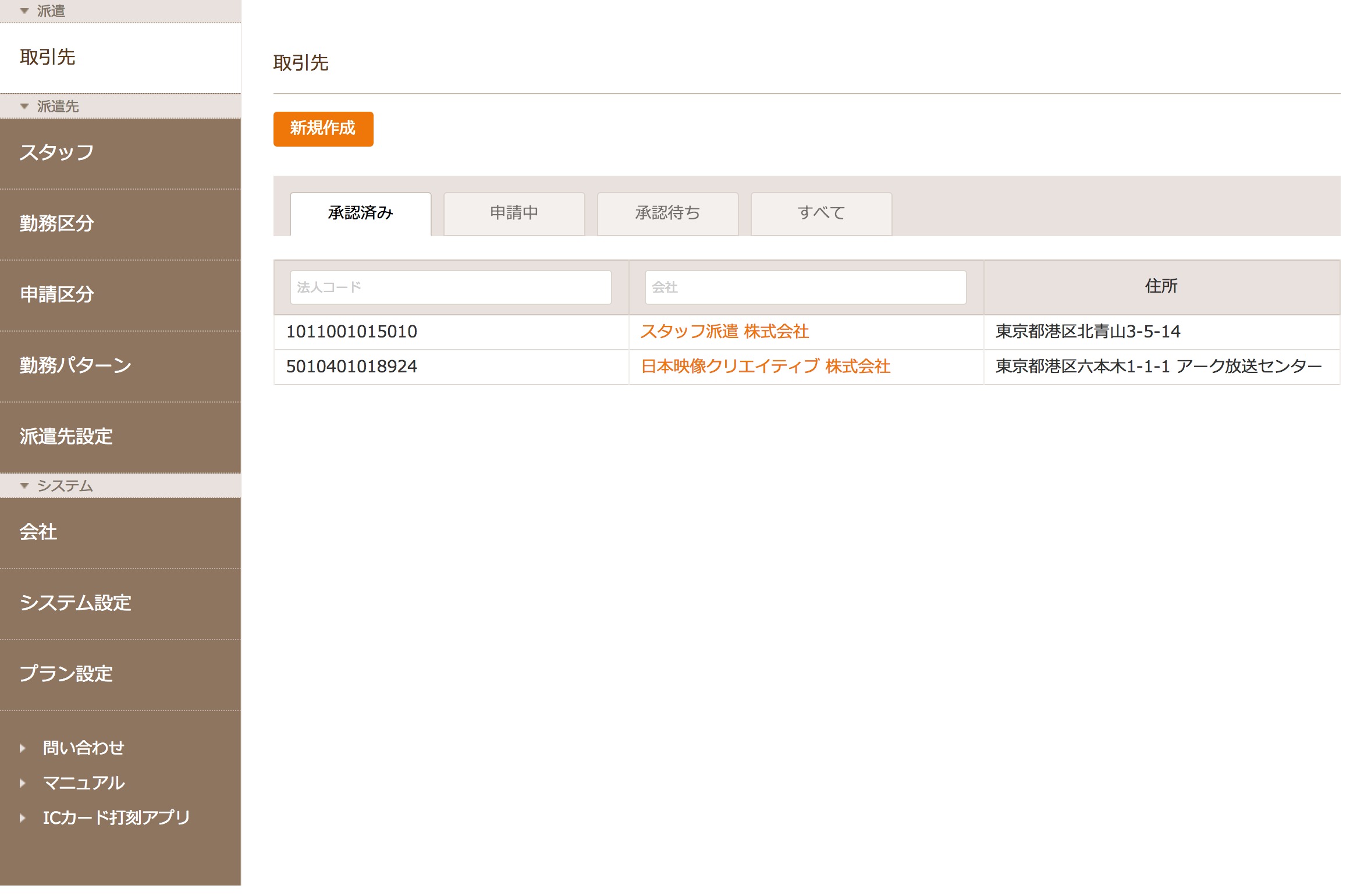Open the スタッフ sidebar menu
This screenshot has width=1350, height=896.
pos(120,154)
